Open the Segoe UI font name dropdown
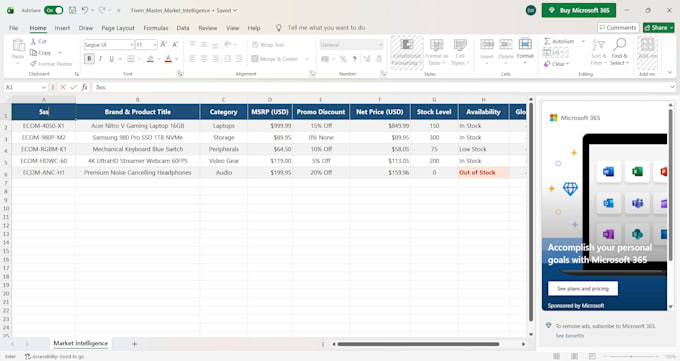 [x=131, y=45]
